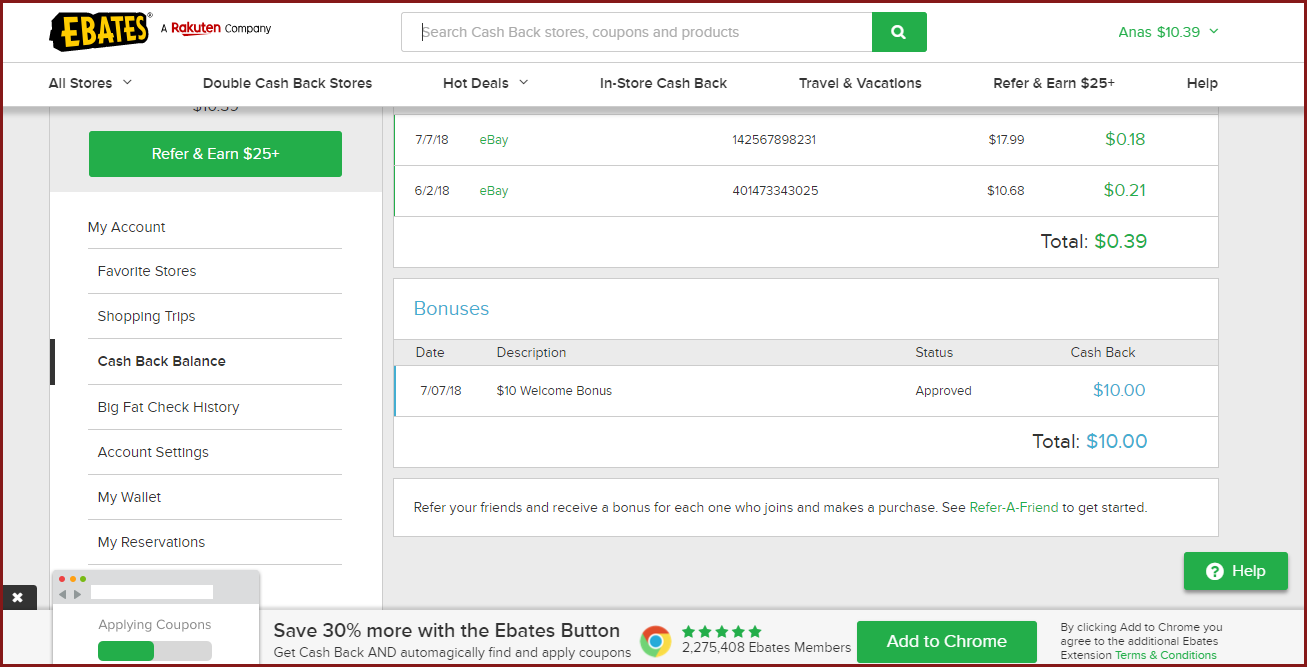The width and height of the screenshot is (1307, 667).
Task: Click the Ebates logo
Action: pyautogui.click(x=100, y=31)
